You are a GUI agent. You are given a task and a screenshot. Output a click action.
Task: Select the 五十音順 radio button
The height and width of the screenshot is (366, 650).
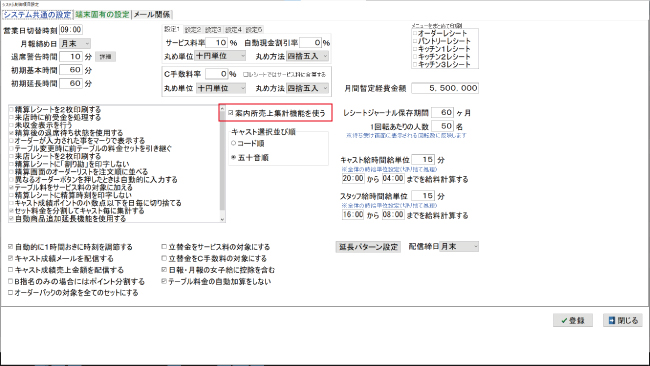(250, 158)
